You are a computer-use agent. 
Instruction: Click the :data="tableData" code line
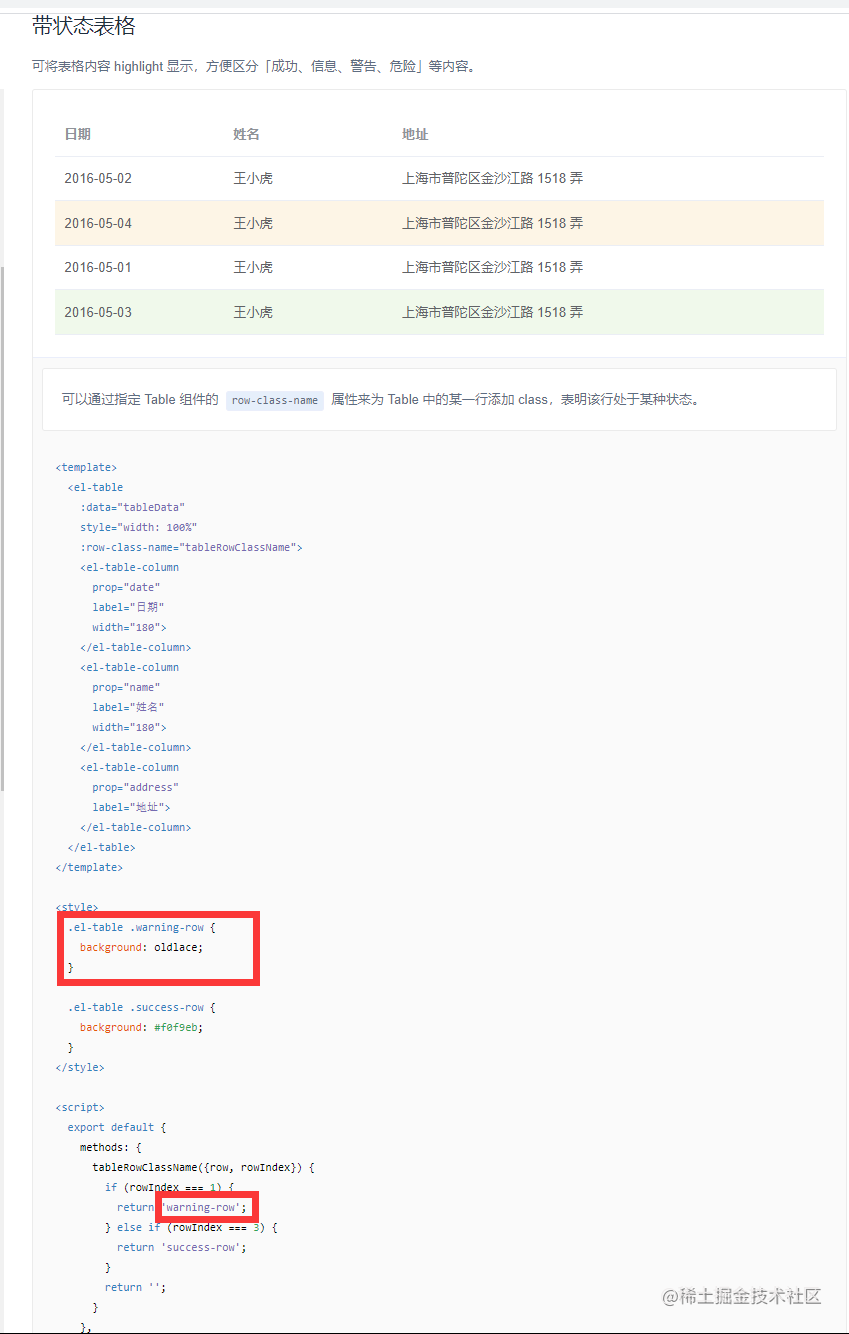[133, 507]
